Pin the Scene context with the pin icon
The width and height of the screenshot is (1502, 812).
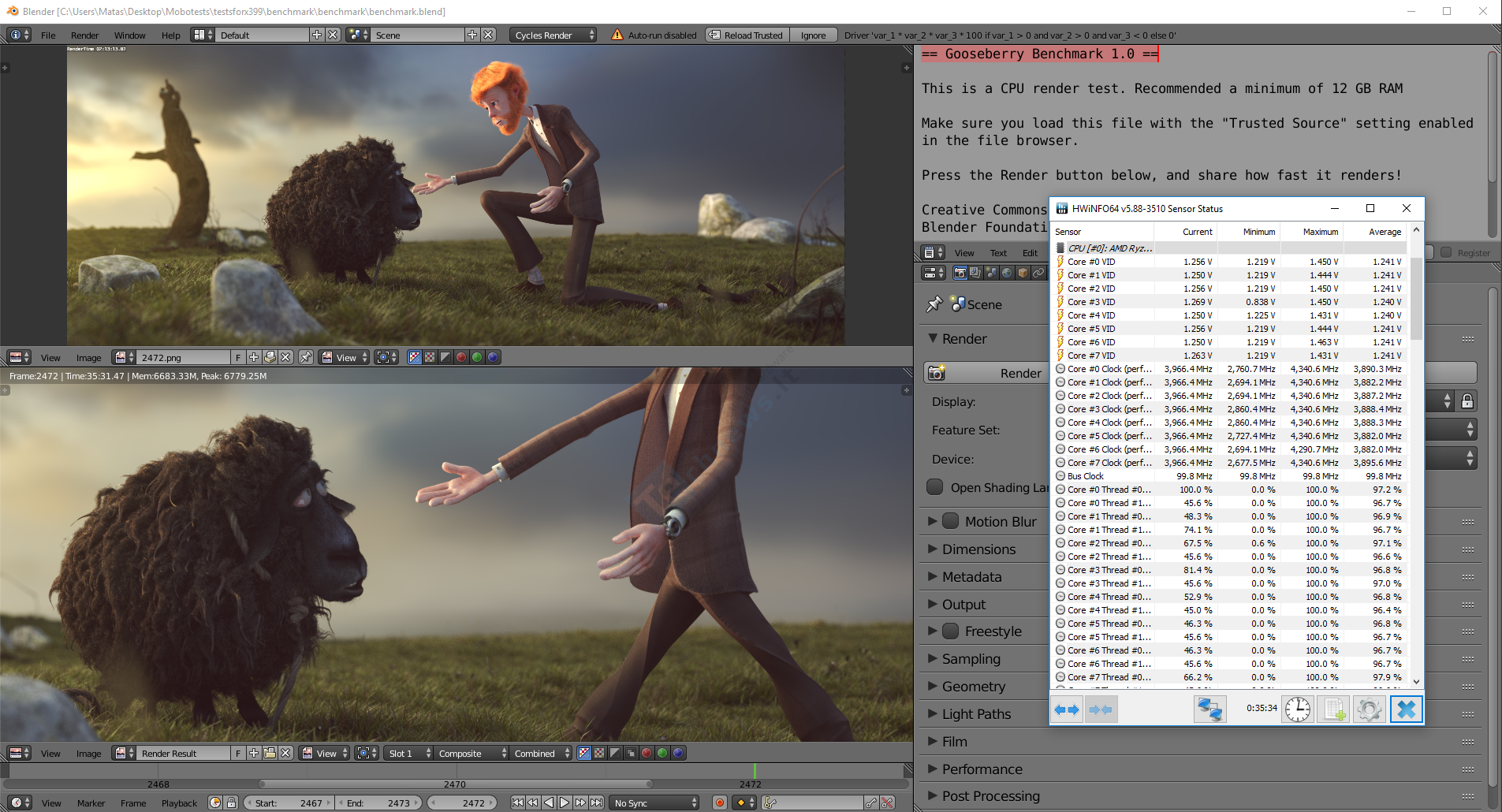934,304
